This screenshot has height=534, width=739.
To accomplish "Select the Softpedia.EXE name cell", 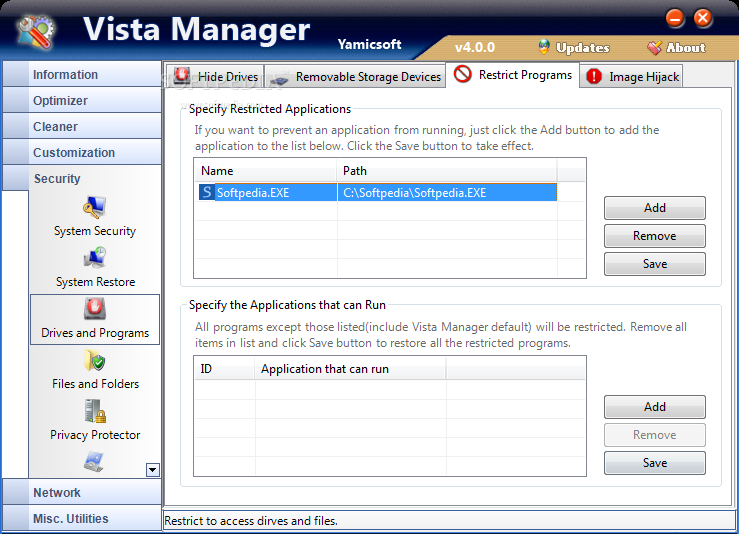I will pos(276,192).
